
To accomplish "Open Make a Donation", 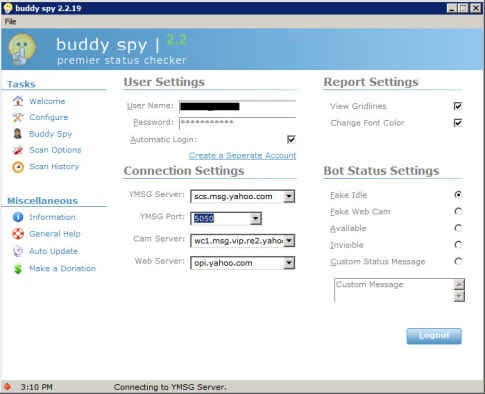I will click(x=62, y=268).
